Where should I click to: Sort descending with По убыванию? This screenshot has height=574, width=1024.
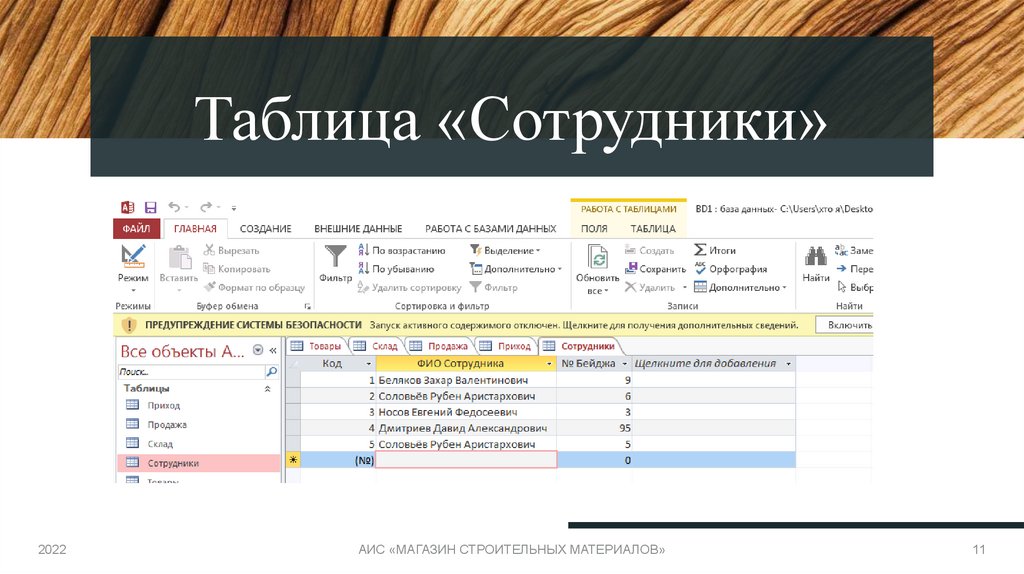[396, 268]
